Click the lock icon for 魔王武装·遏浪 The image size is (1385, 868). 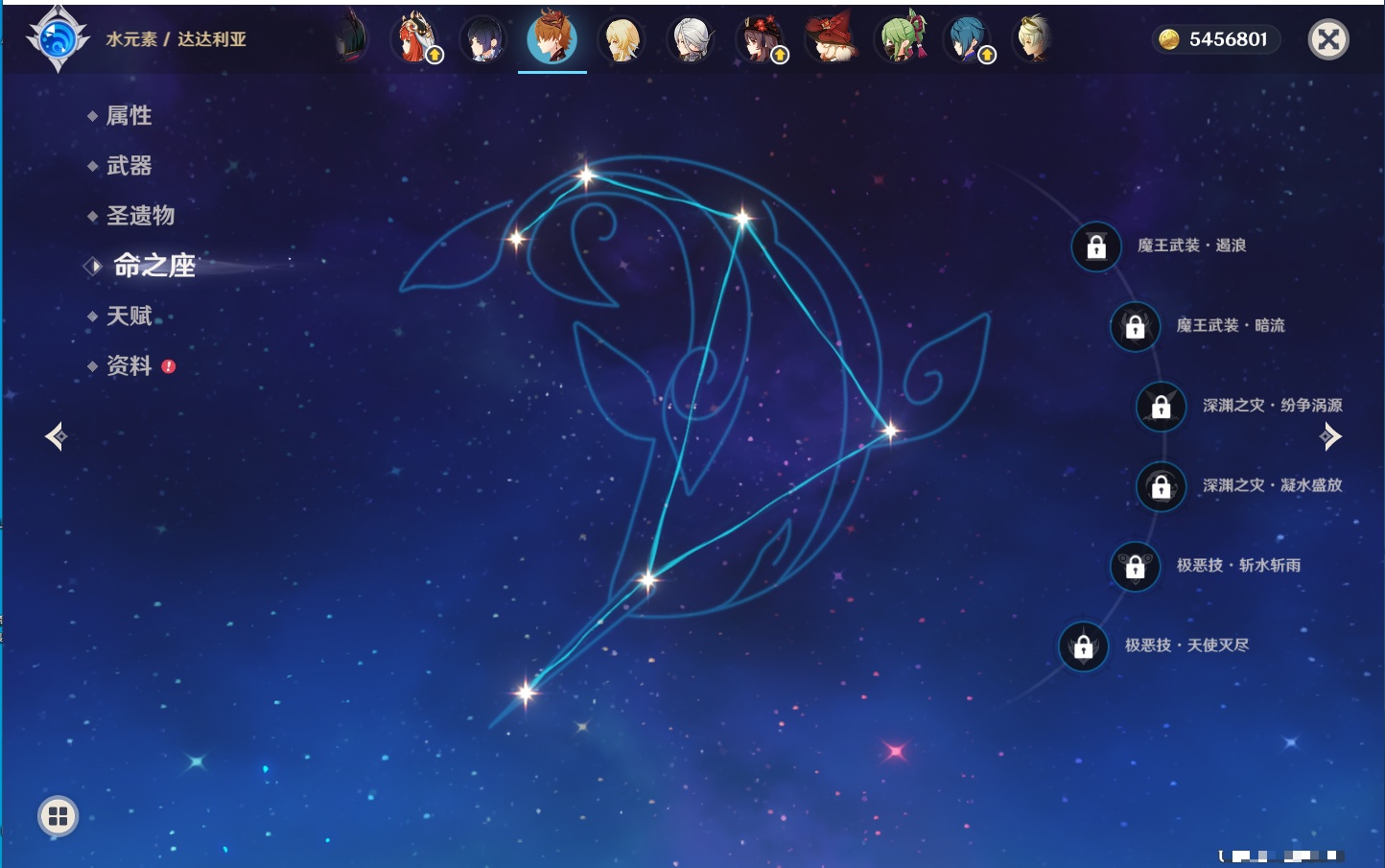tap(1096, 246)
